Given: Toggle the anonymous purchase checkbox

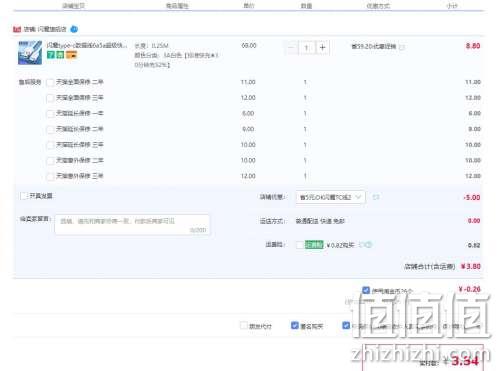Looking at the screenshot, I should 295,325.
